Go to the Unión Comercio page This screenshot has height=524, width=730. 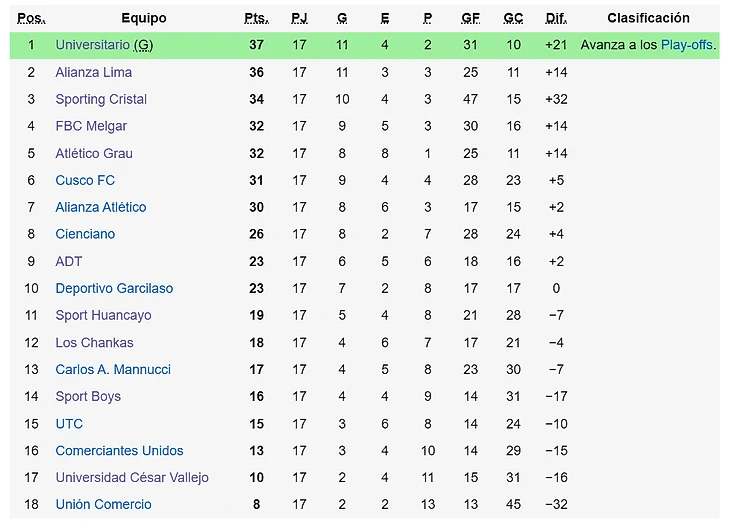[103, 504]
